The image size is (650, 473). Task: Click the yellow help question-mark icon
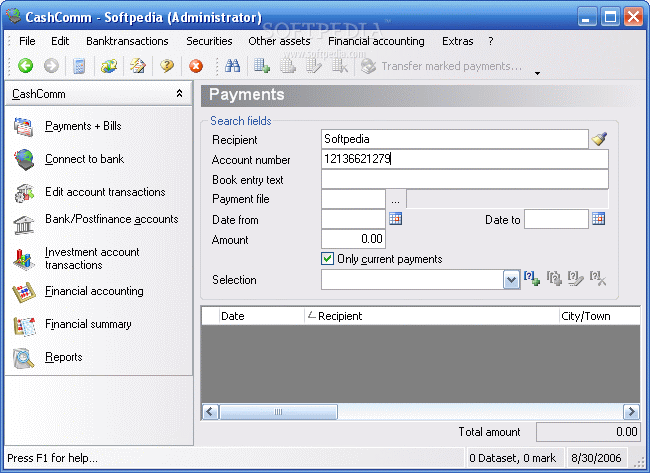pos(167,66)
